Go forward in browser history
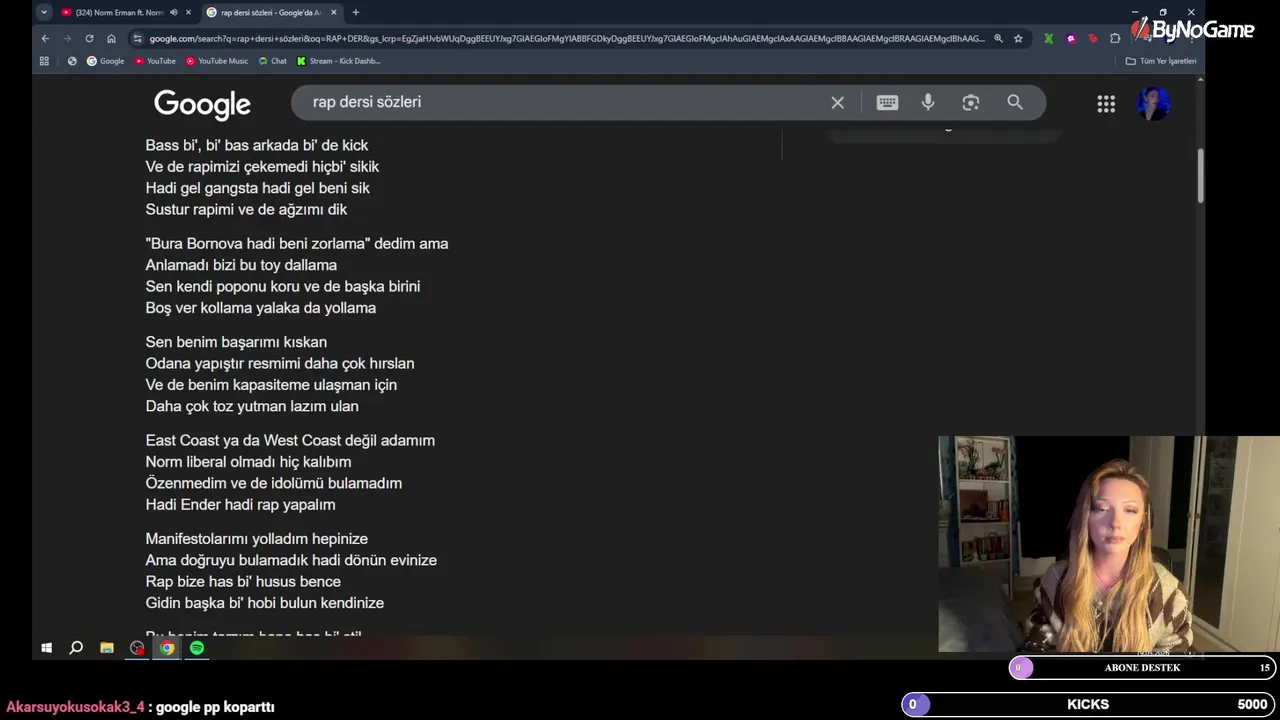 click(67, 38)
